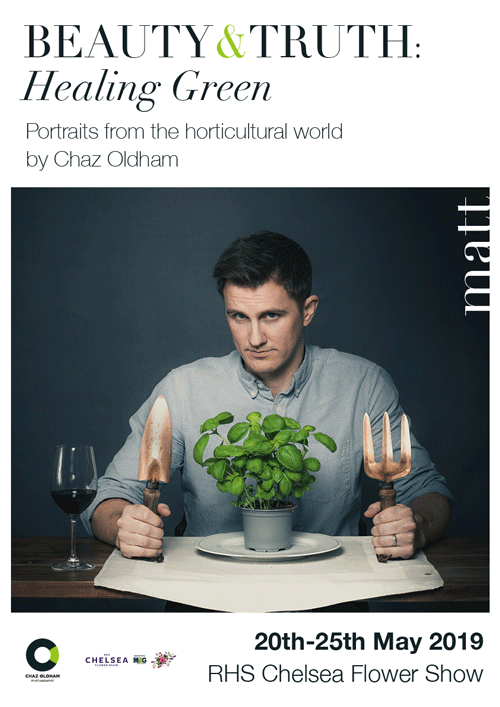Click the M&G sponsor logo
Screen dimensions: 500x707
140,660
